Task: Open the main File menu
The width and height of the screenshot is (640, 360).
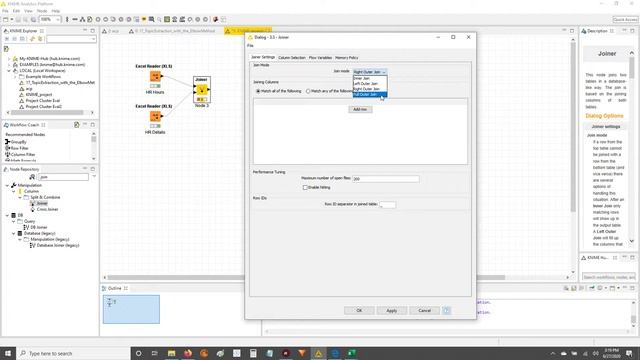Action: pyautogui.click(x=5, y=11)
